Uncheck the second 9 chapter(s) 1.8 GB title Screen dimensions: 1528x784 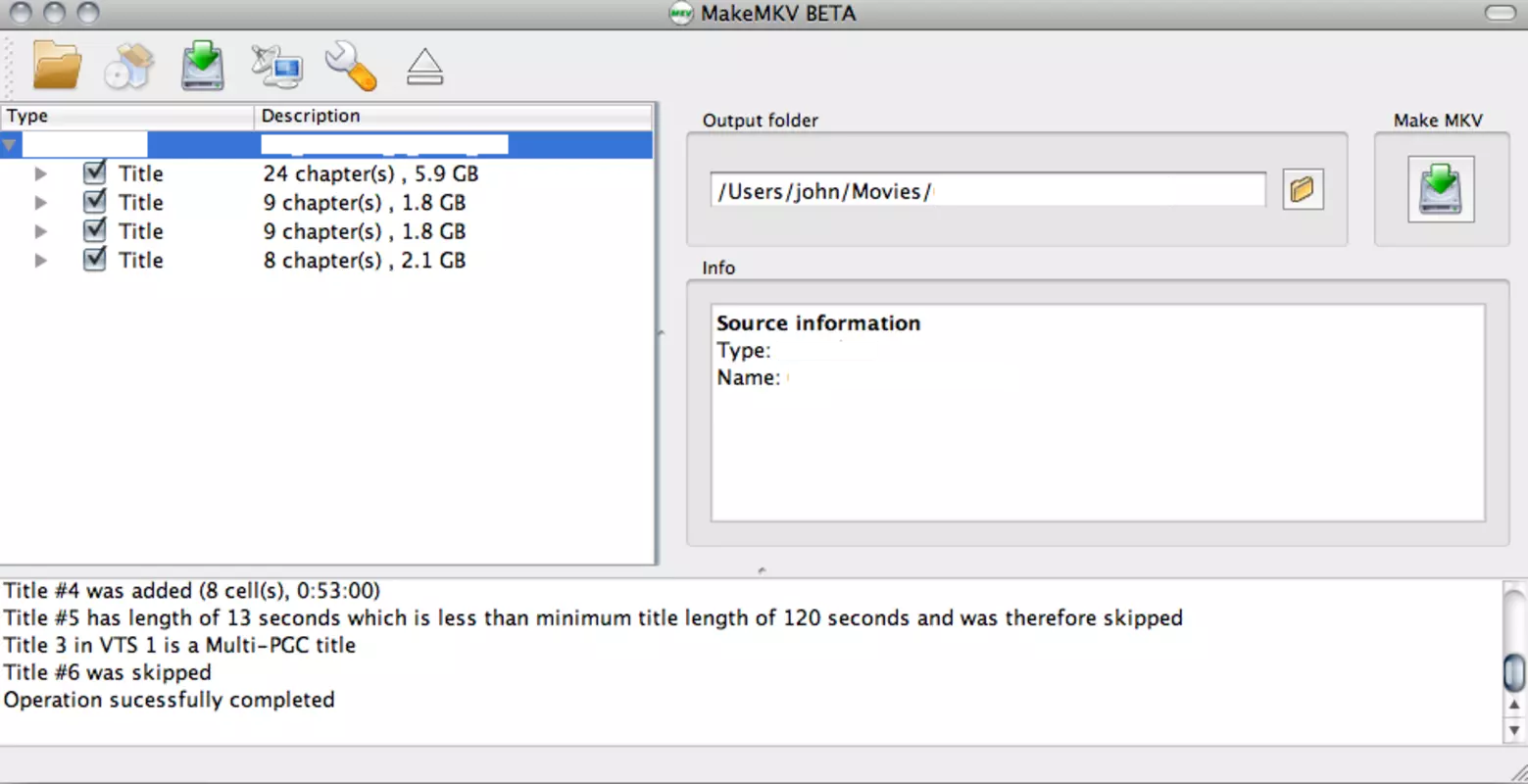(94, 231)
